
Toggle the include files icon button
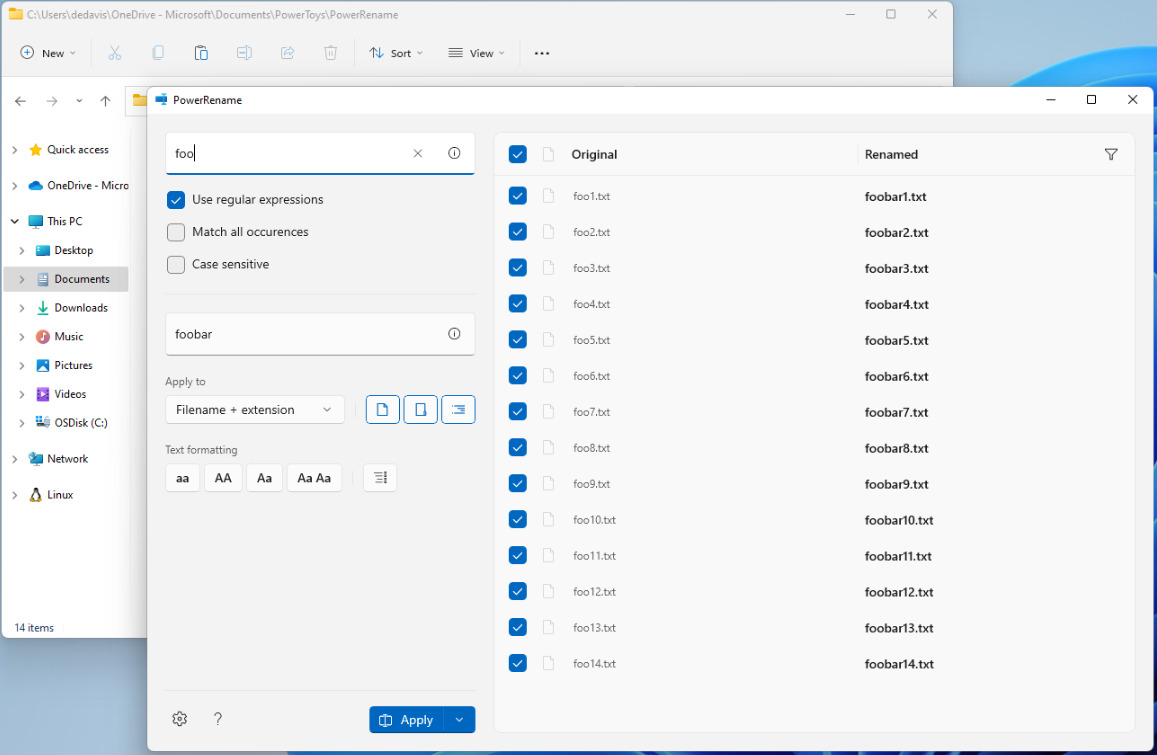[383, 410]
